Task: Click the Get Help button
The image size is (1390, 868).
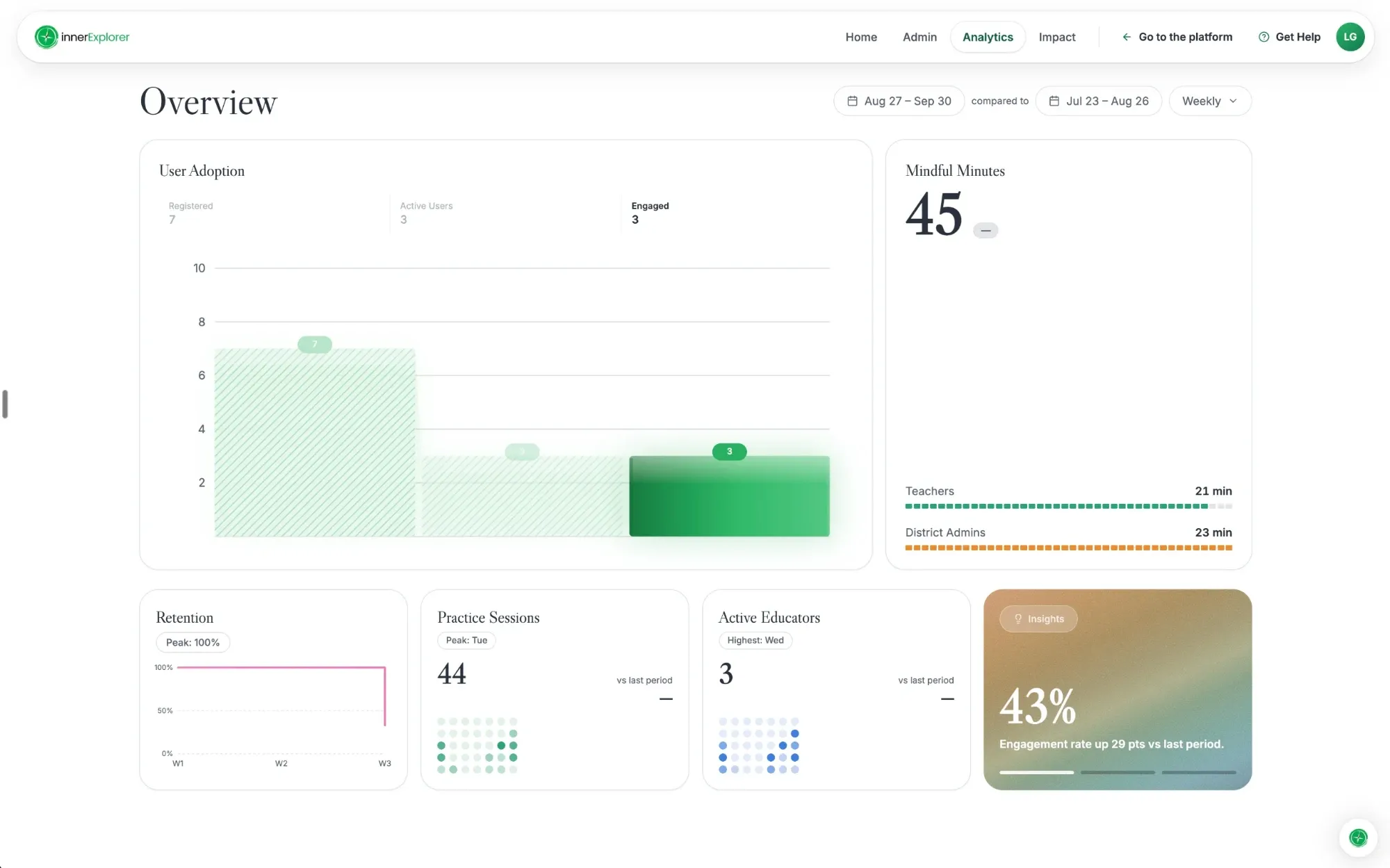Action: point(1289,37)
